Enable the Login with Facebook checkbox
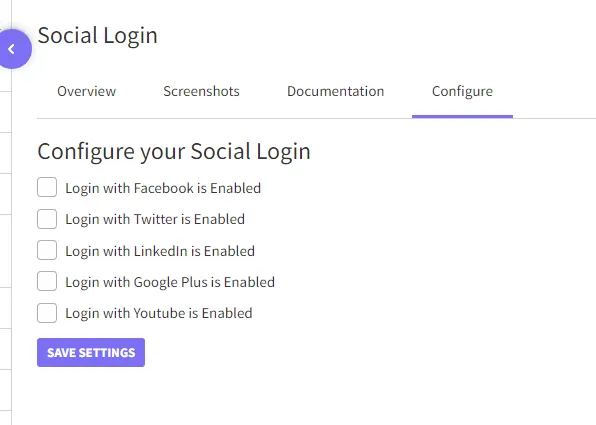The width and height of the screenshot is (596, 425). pyautogui.click(x=47, y=187)
